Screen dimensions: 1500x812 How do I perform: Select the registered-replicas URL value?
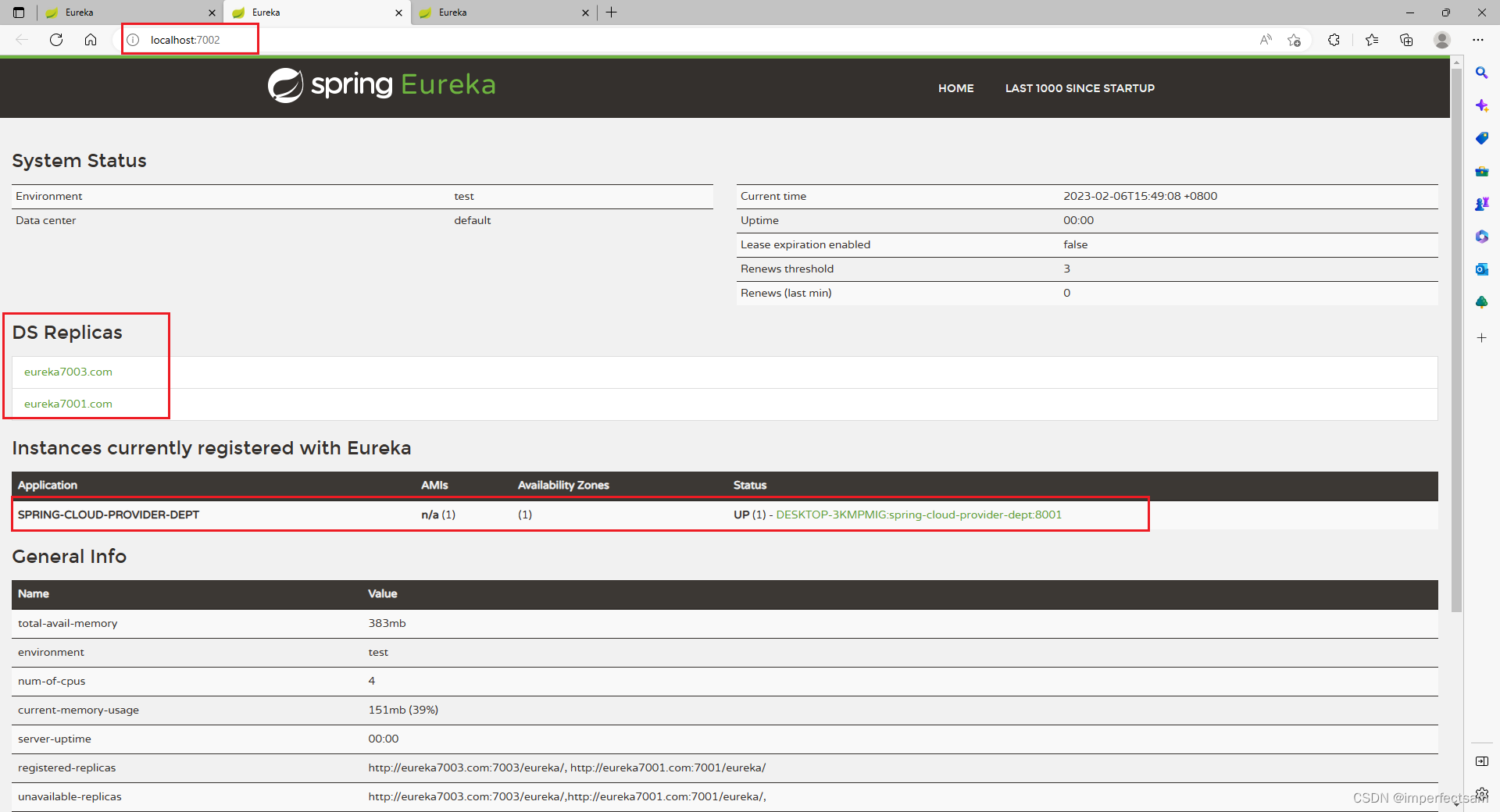(566, 767)
